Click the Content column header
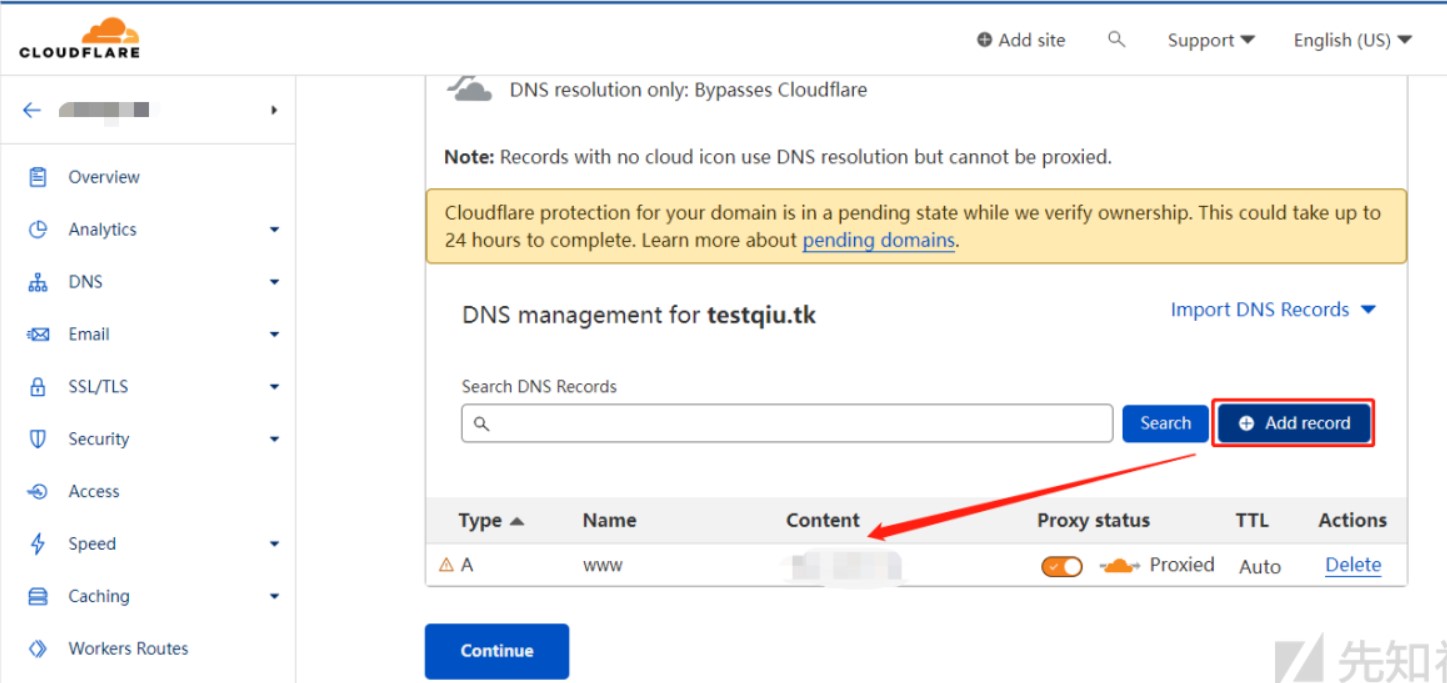This screenshot has width=1447, height=683. (x=823, y=520)
